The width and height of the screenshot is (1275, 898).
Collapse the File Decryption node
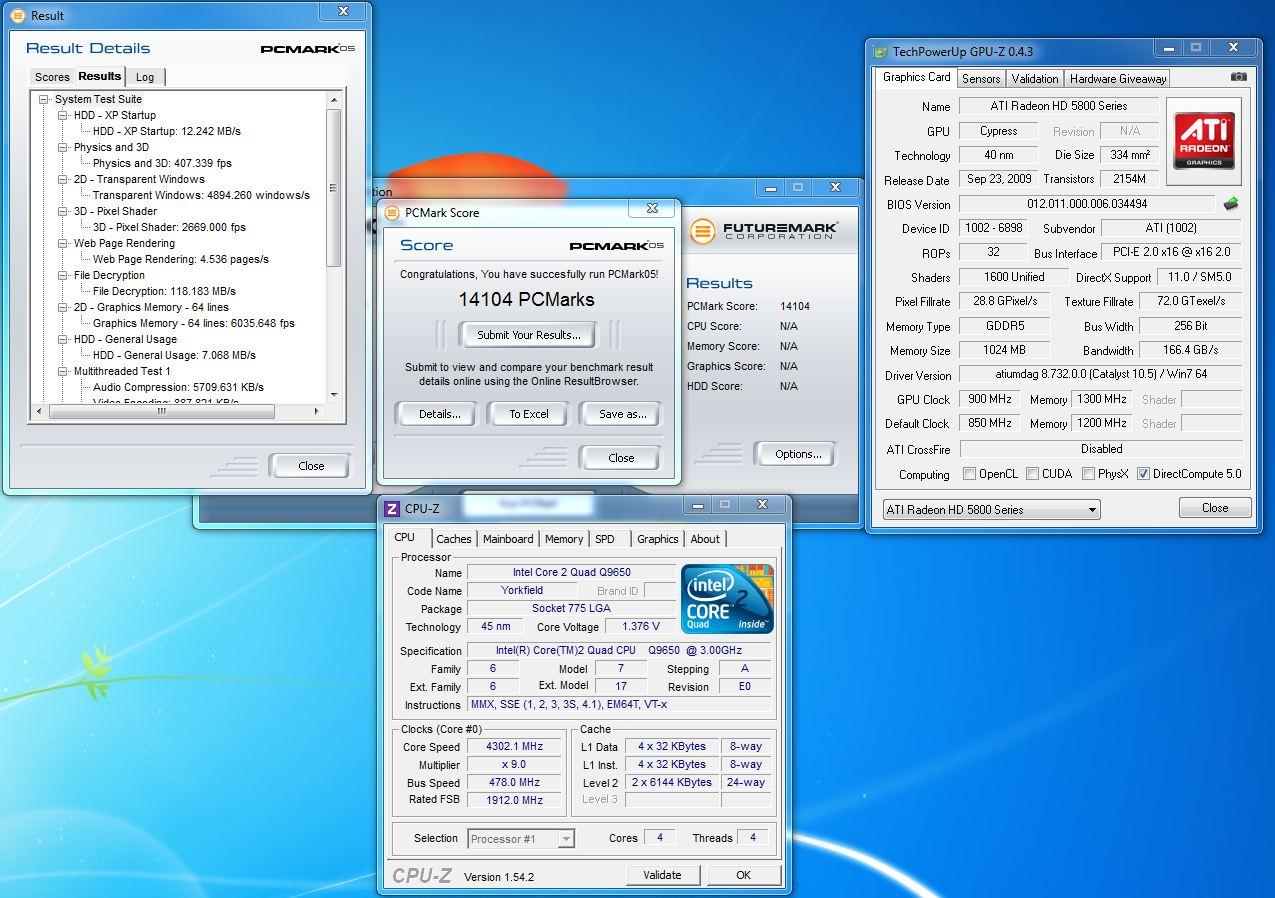click(x=63, y=275)
